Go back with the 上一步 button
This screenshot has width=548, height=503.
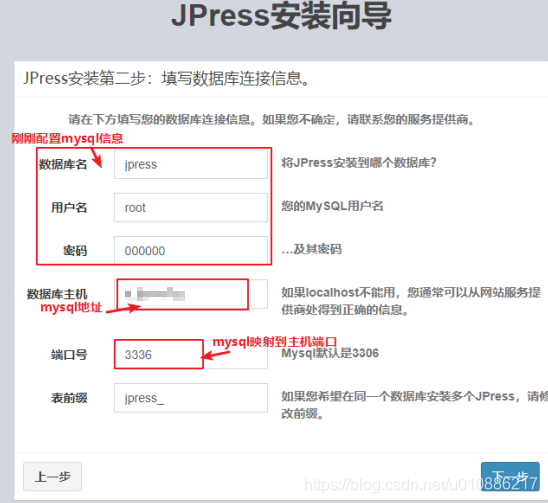[52, 477]
